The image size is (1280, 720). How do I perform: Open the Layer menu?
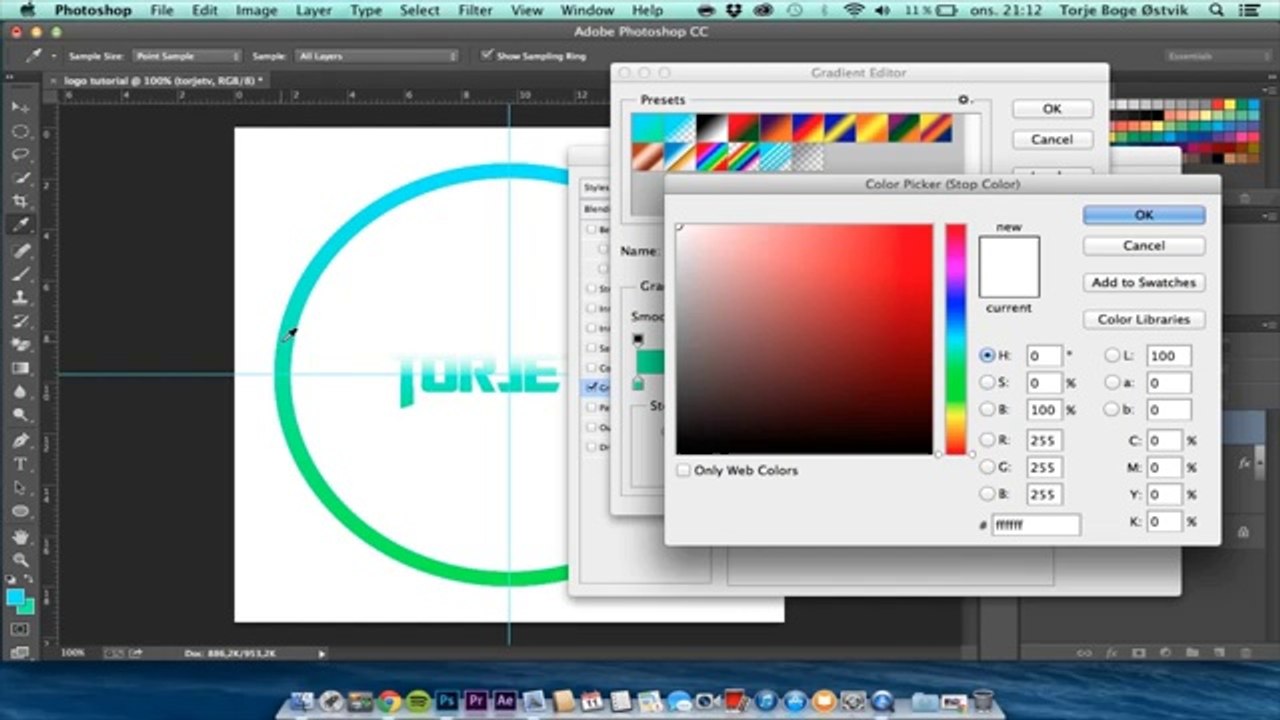click(314, 10)
